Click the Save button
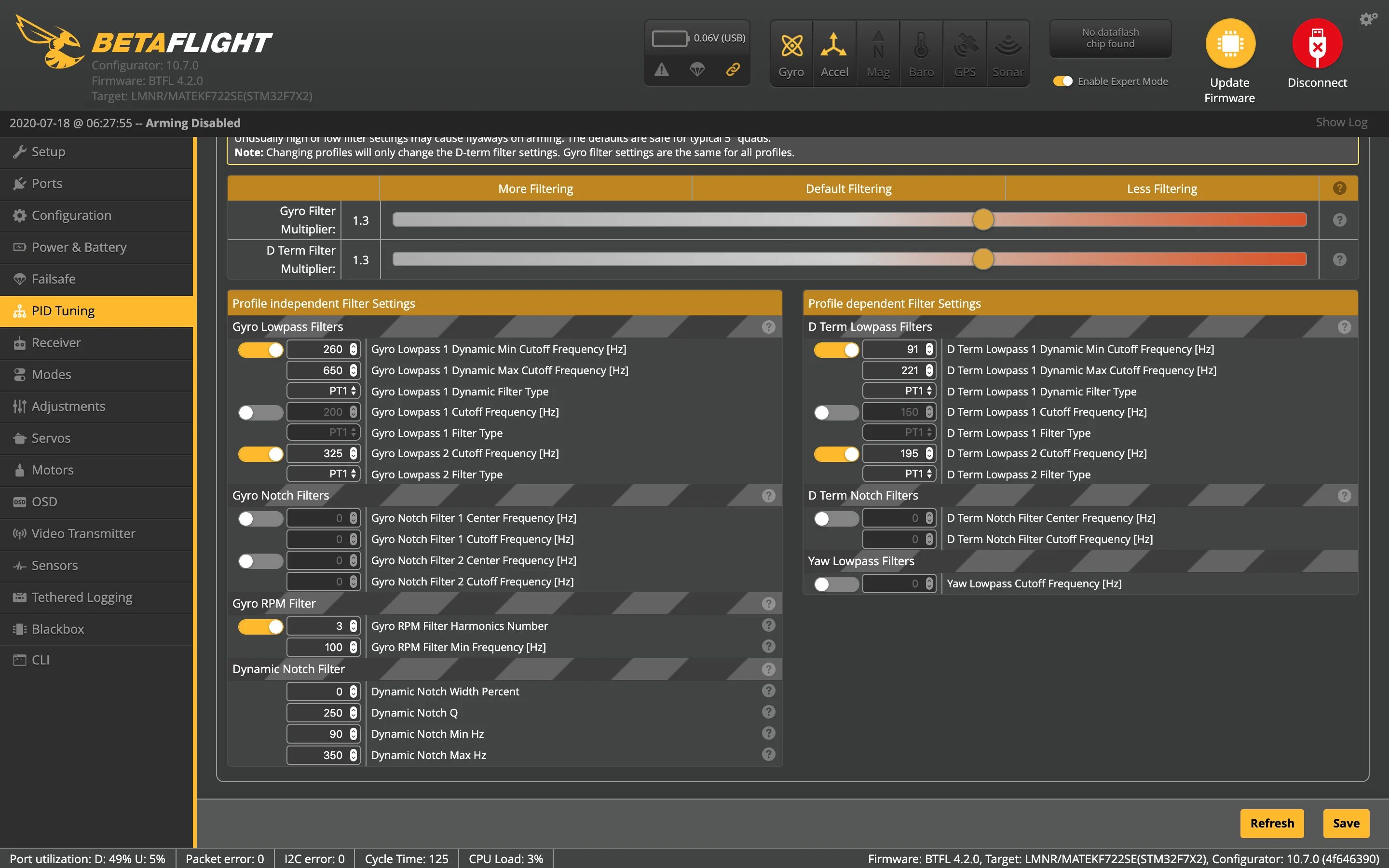 point(1346,823)
